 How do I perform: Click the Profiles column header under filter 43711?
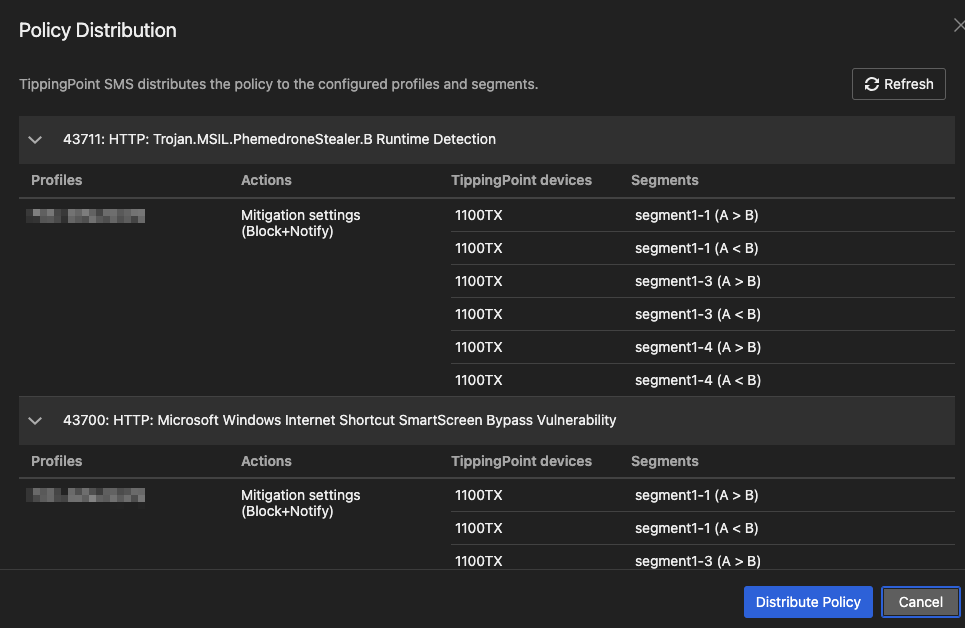(x=57, y=181)
